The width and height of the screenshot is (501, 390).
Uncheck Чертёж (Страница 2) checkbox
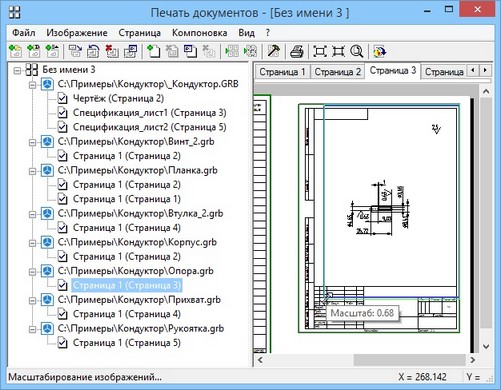(62, 99)
